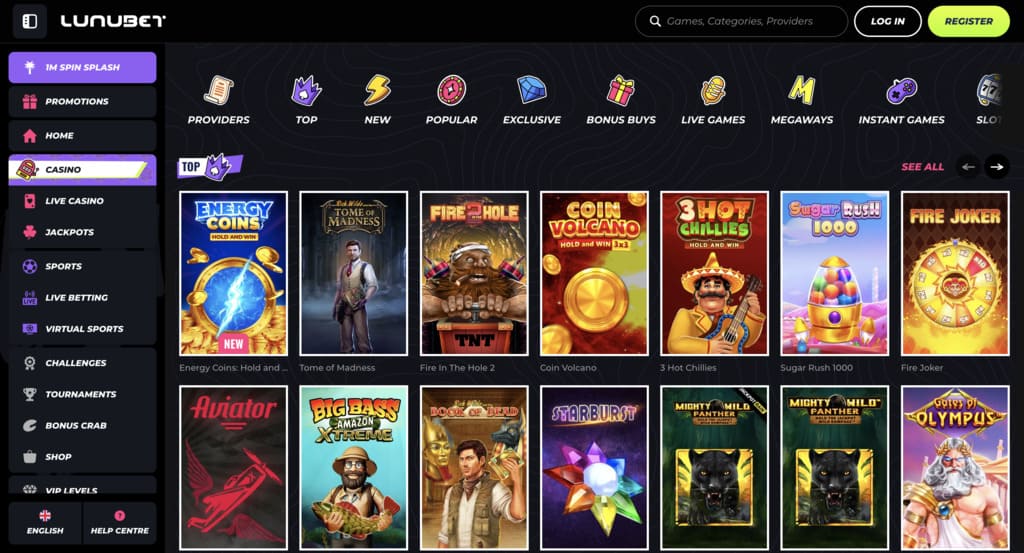Click the Live Betting icon
This screenshot has height=553, width=1024.
click(x=29, y=297)
